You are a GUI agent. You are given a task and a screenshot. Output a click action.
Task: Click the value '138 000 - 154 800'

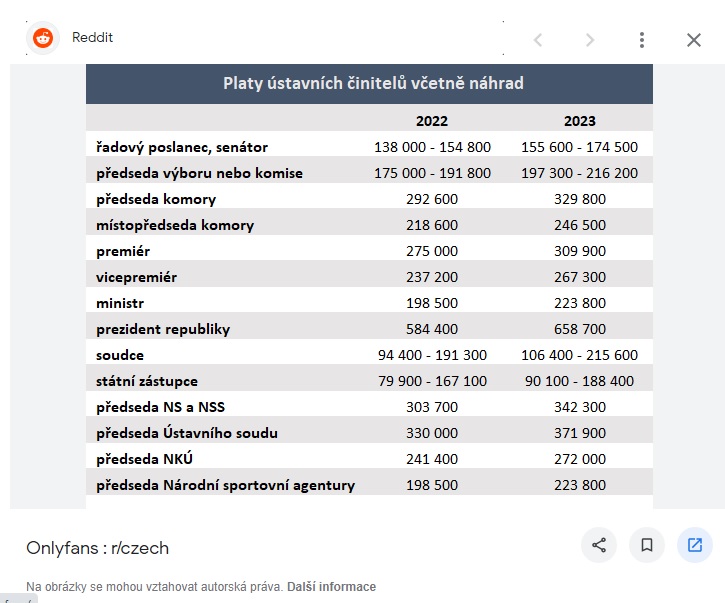coord(432,147)
